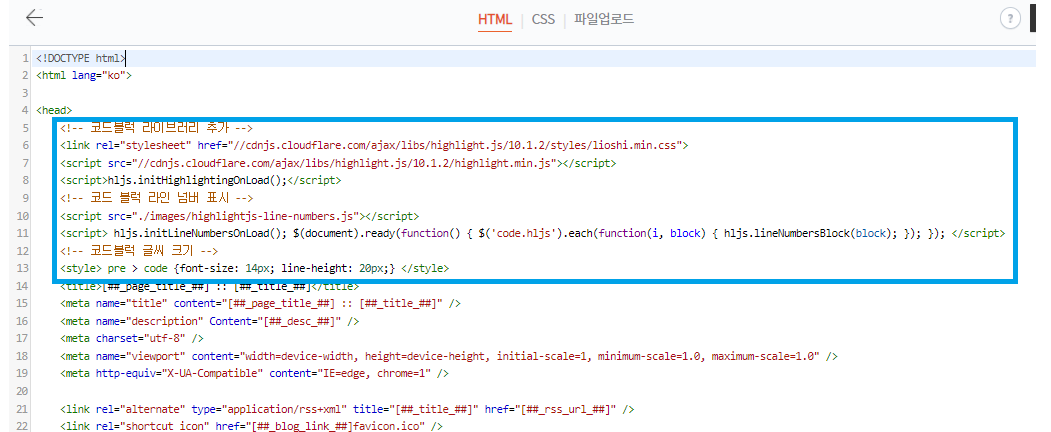The height and width of the screenshot is (432, 1051).
Task: Click the meta name="title" line
Action: point(260,303)
